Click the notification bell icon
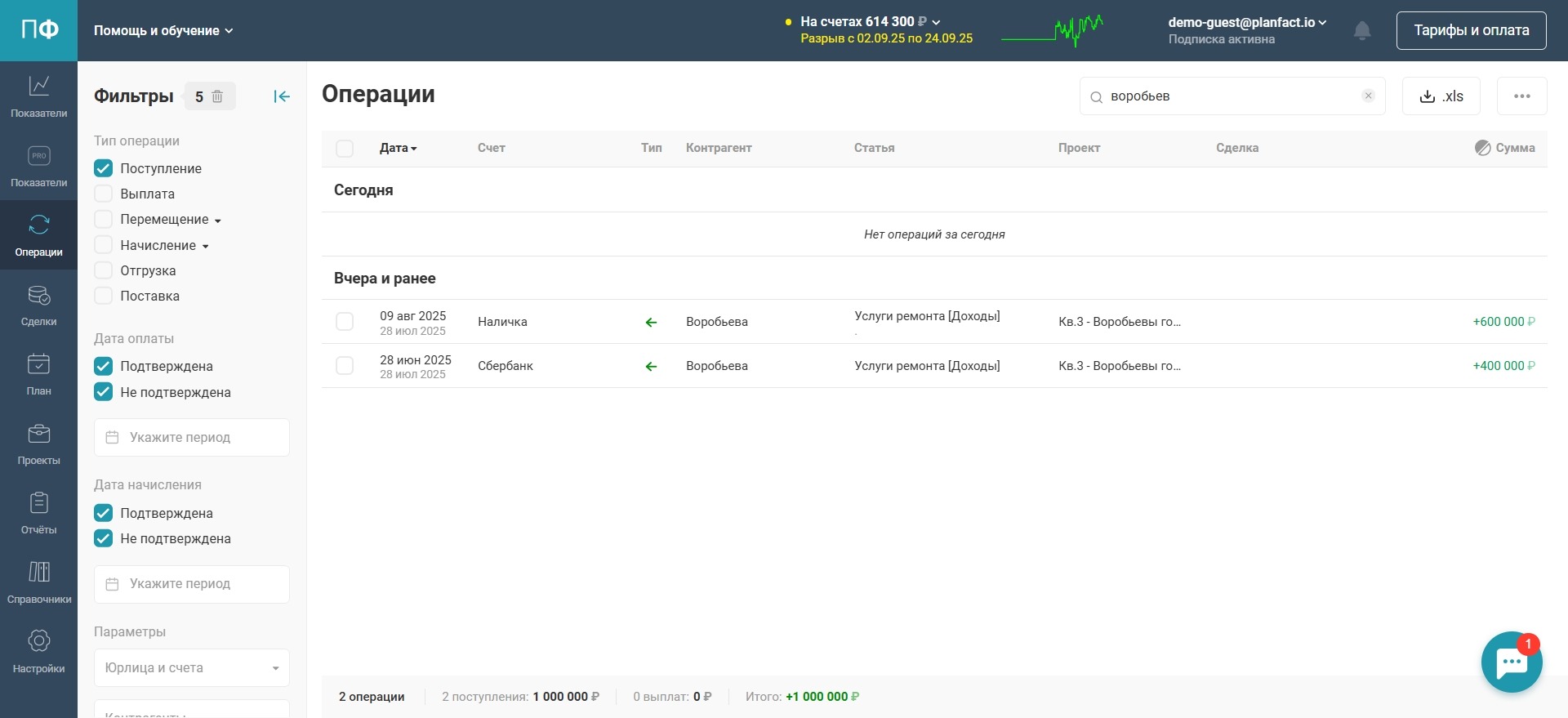 [1361, 31]
